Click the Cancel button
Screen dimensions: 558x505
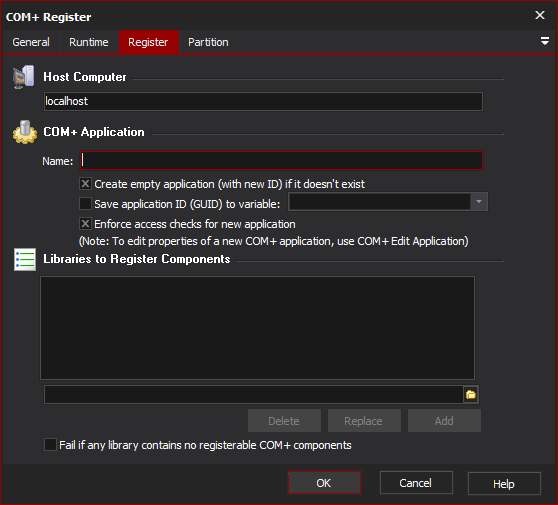416,483
